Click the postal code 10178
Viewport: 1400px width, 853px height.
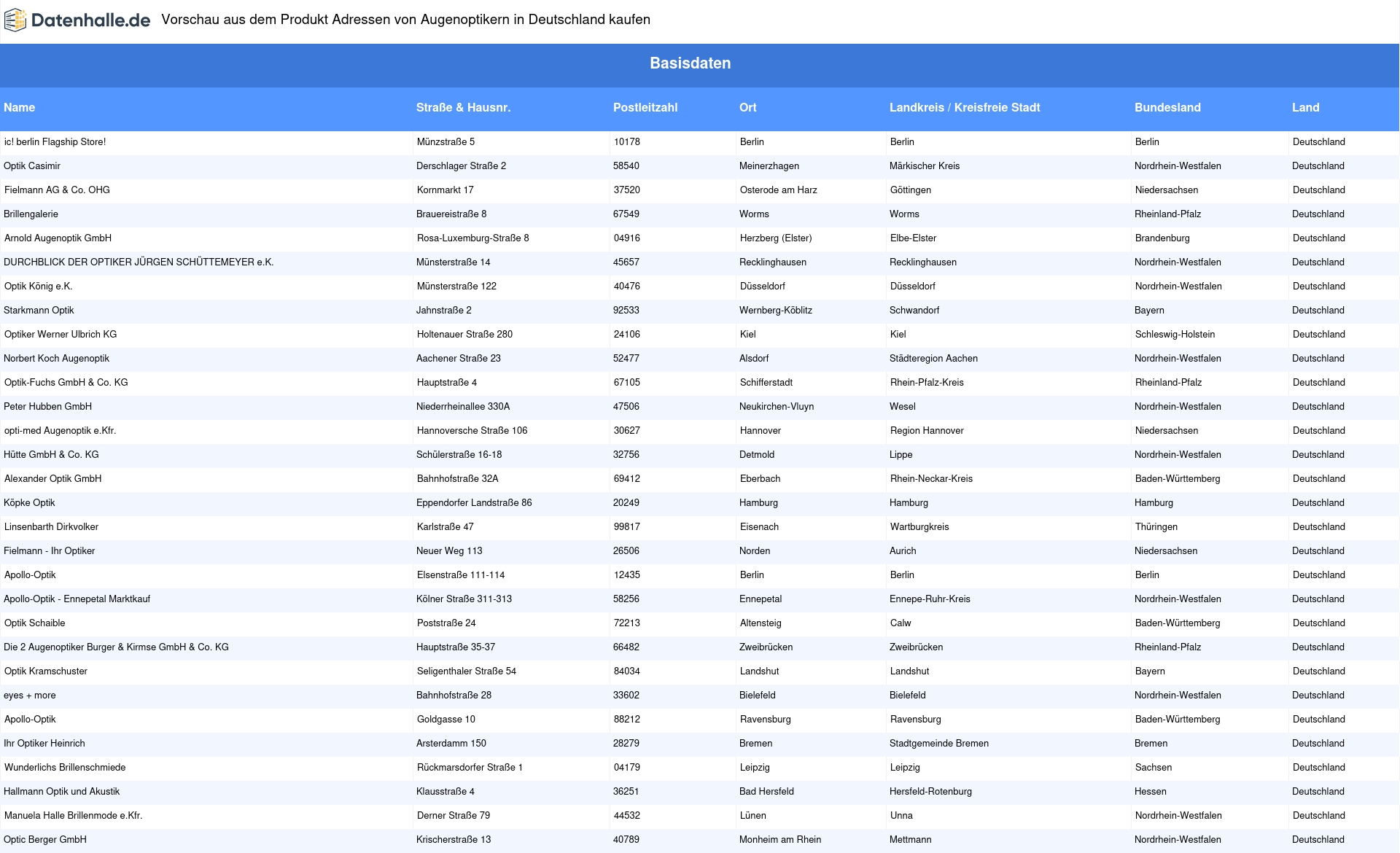pyautogui.click(x=627, y=142)
